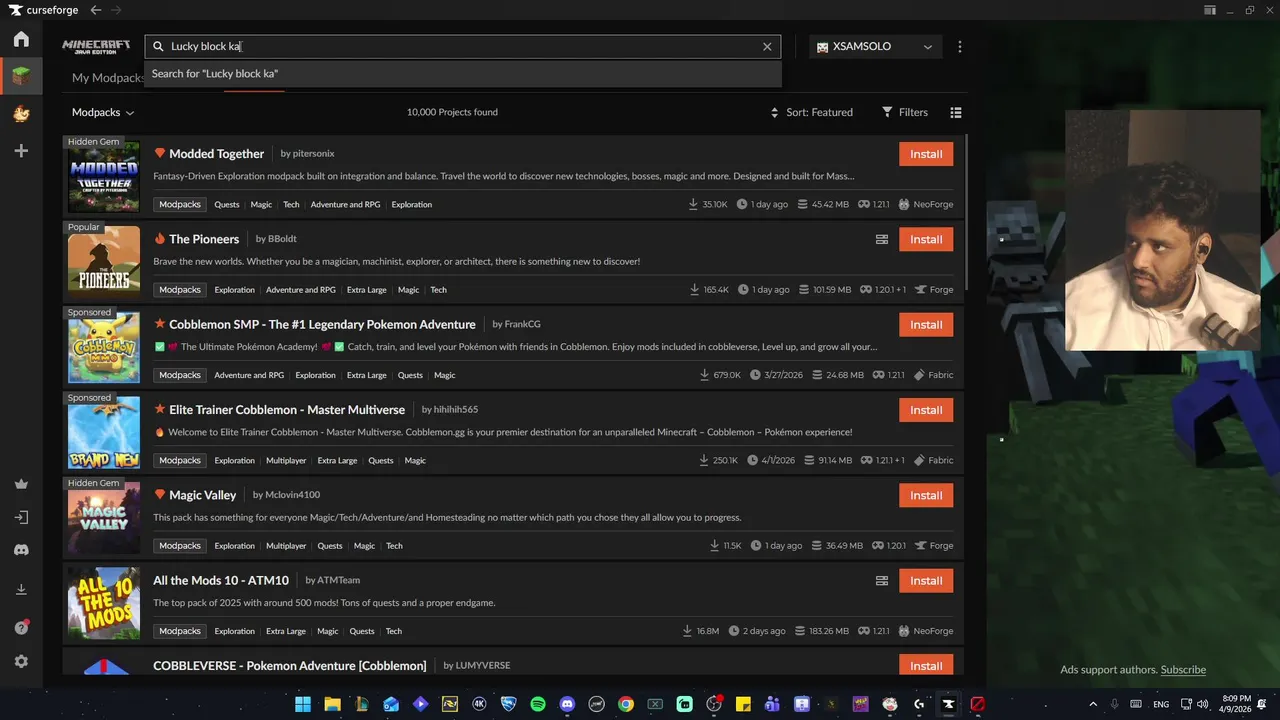1280x720 pixels.
Task: Show hidden system tray icons
Action: tap(1093, 704)
